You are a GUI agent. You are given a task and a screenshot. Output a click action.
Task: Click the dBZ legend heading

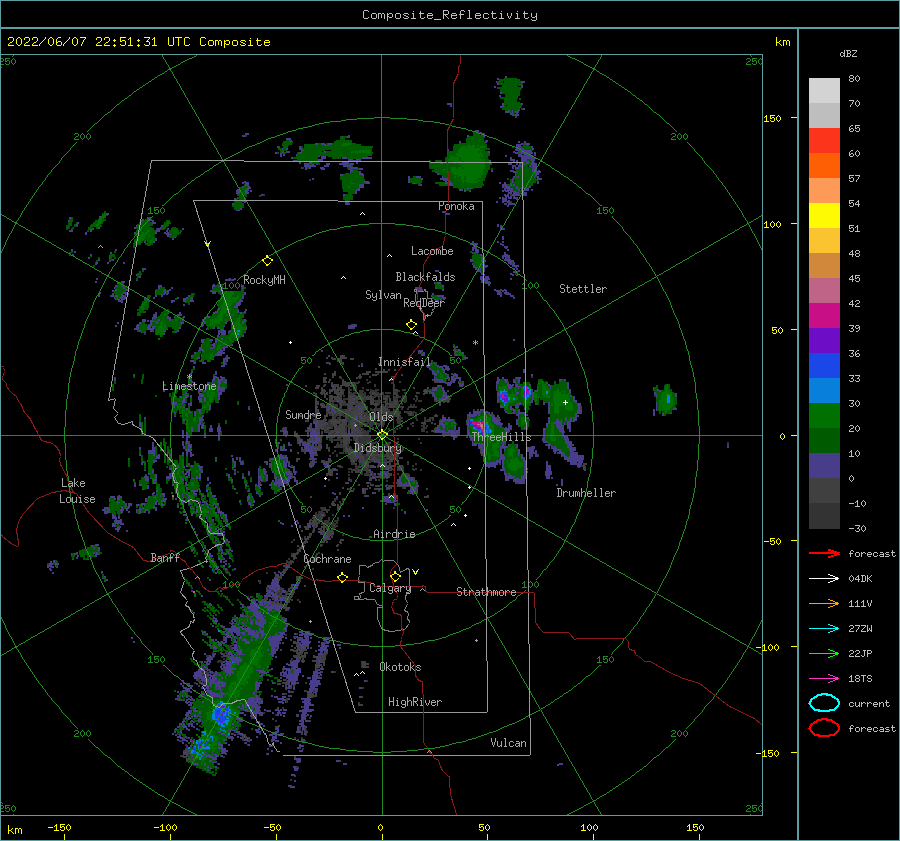848,53
